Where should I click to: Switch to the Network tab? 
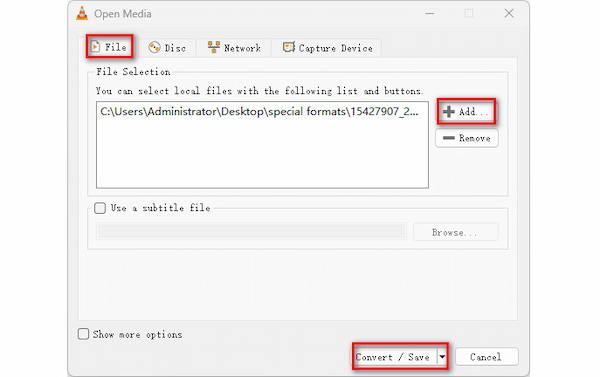pos(234,48)
